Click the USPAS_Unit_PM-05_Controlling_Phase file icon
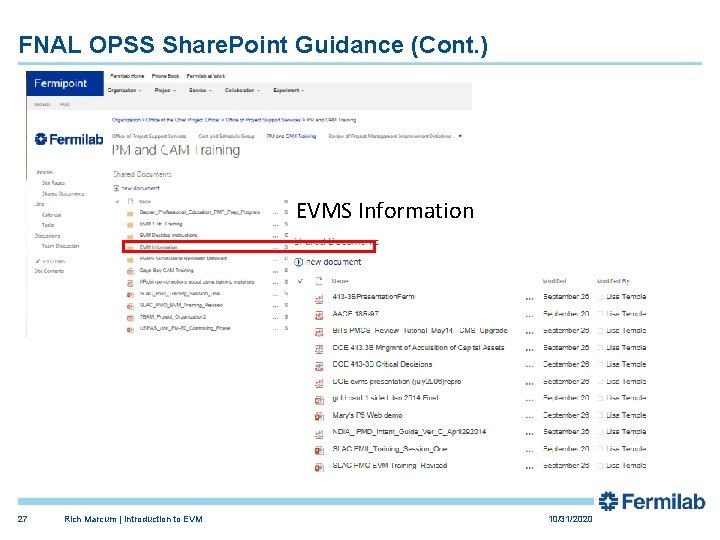 pos(130,329)
